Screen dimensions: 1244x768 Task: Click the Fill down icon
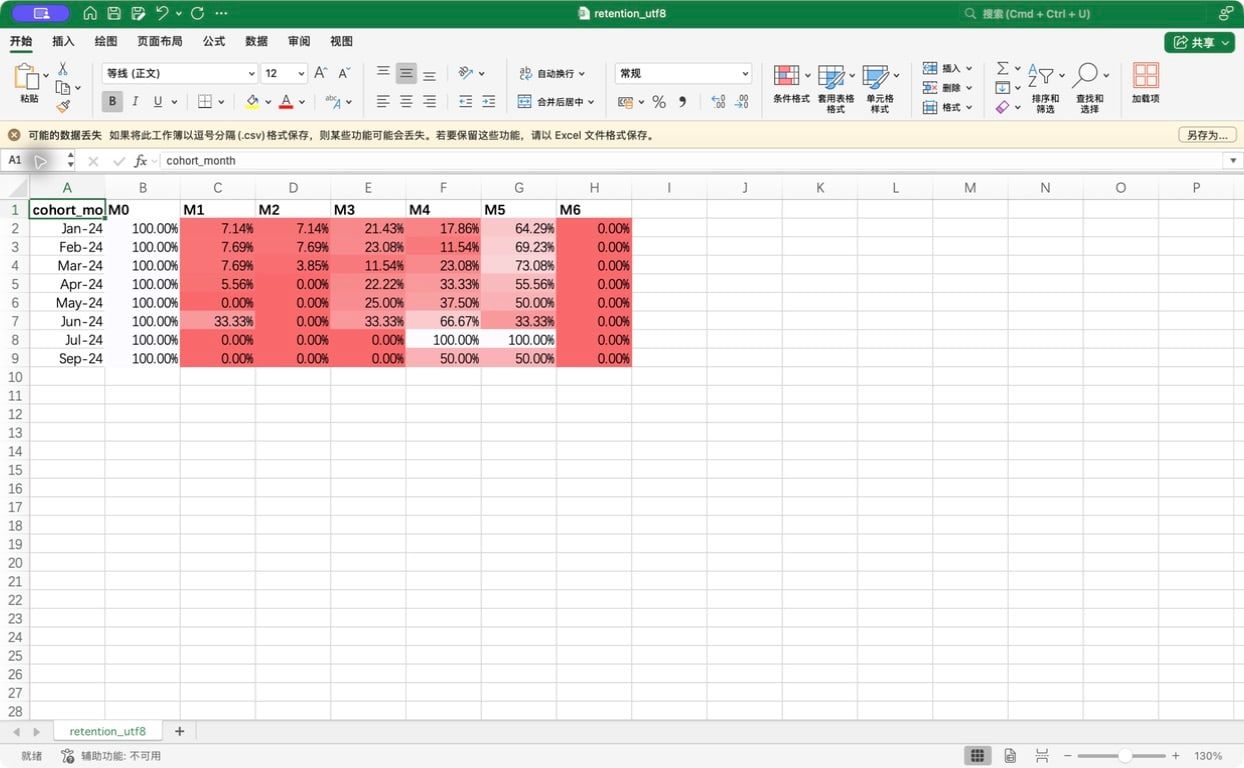coord(1002,87)
